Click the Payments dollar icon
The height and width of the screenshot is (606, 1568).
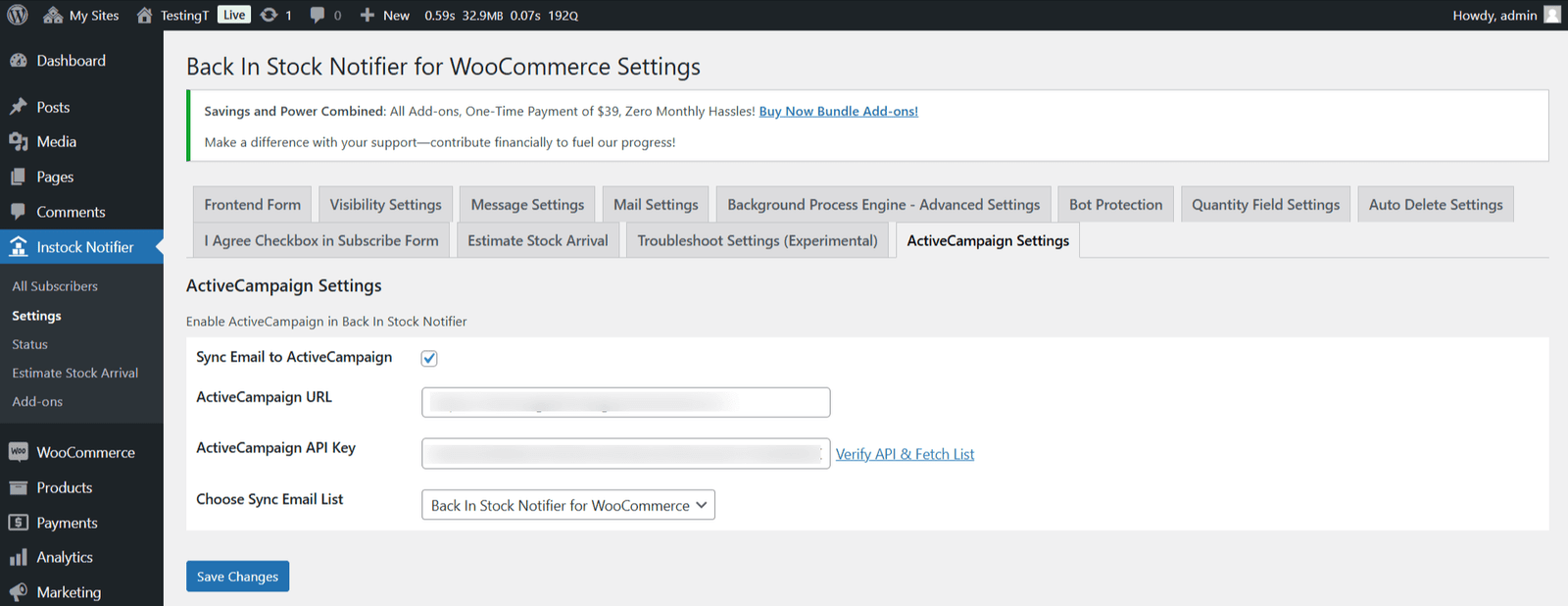pos(19,523)
